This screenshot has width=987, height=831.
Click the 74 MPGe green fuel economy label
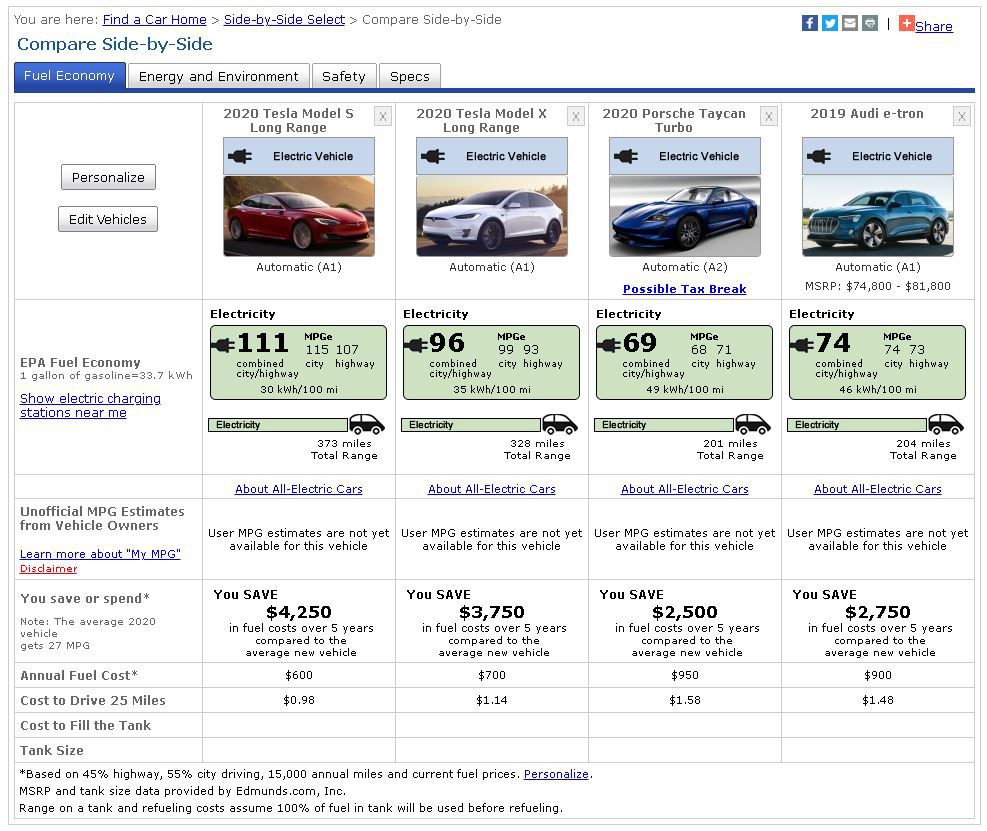pos(877,363)
